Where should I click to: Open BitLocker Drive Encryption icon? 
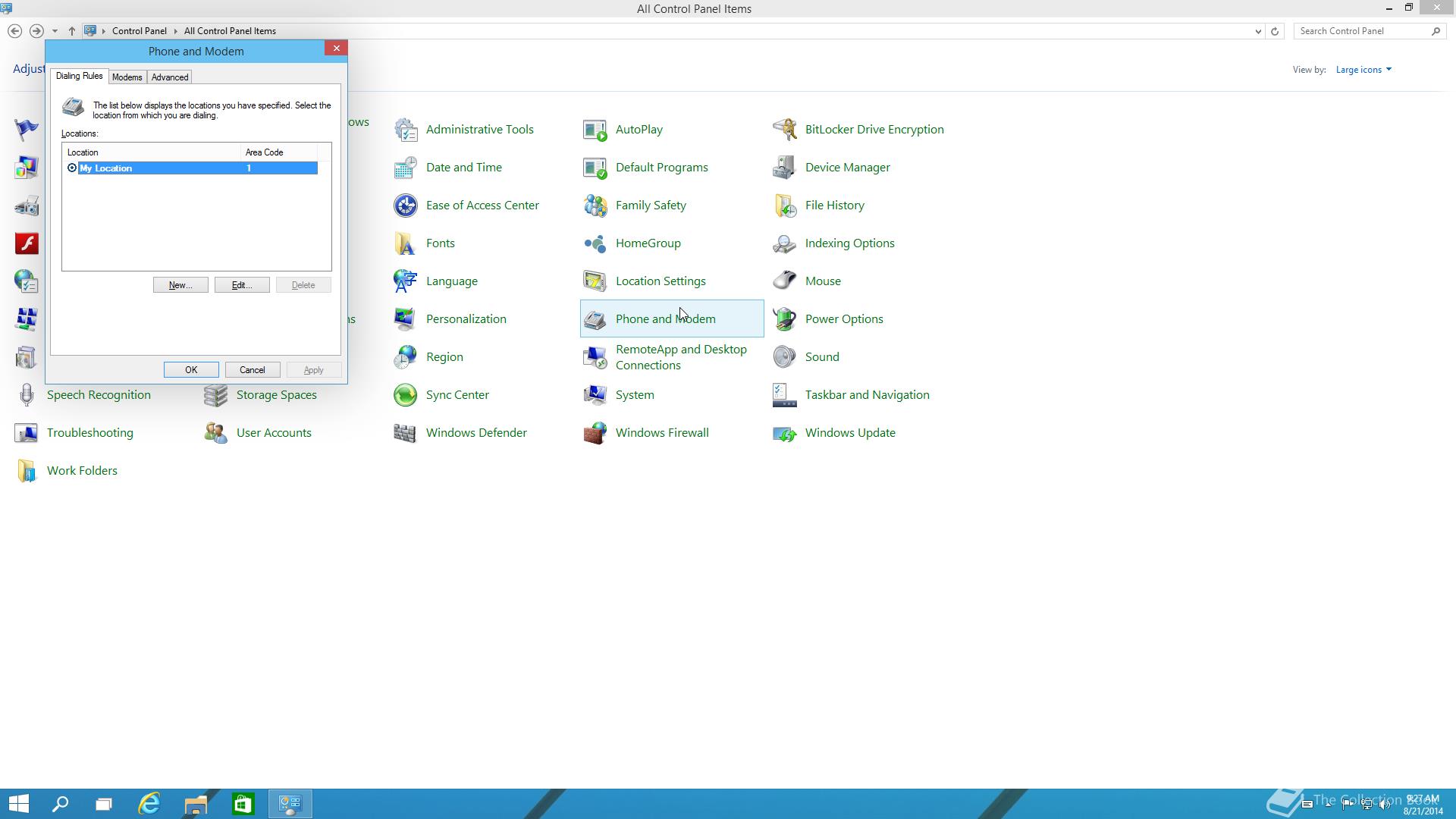tap(785, 130)
